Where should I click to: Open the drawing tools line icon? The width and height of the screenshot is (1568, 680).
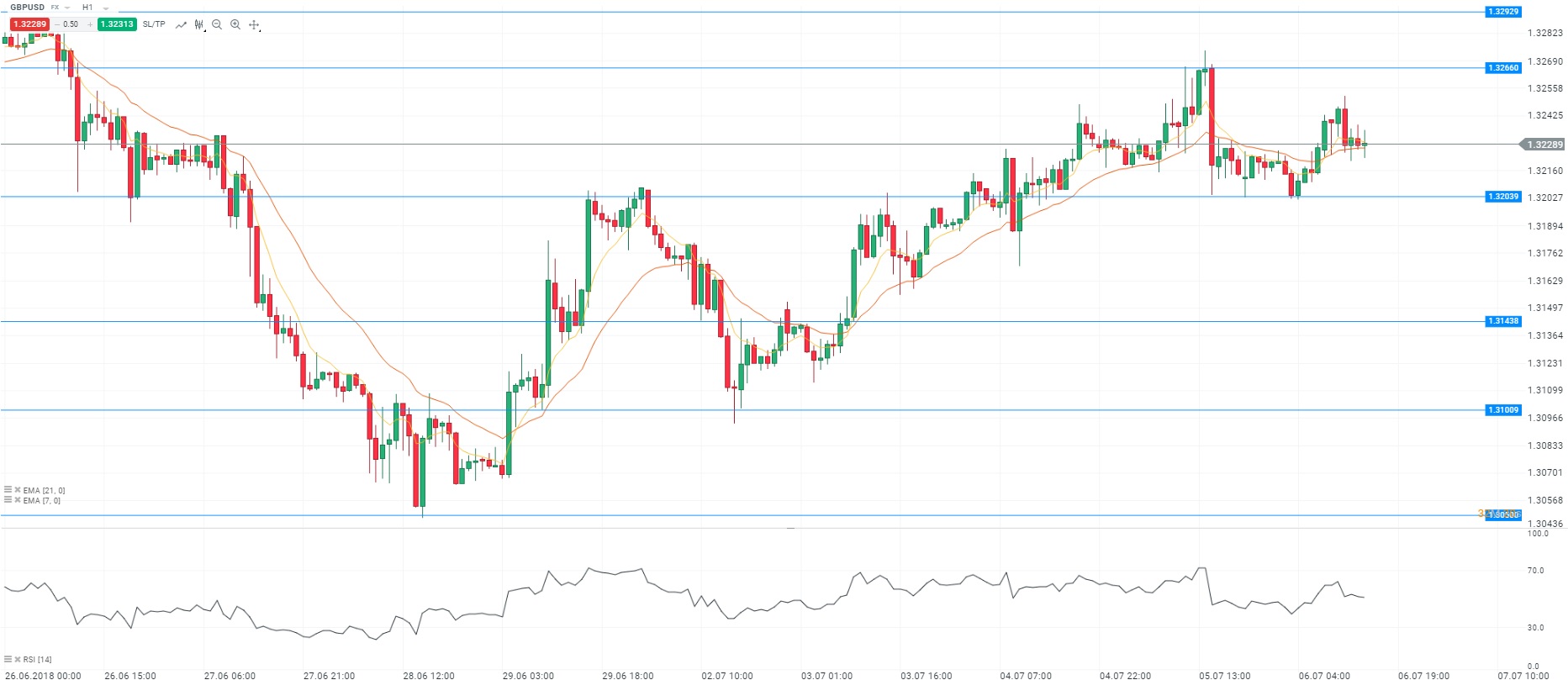(181, 25)
